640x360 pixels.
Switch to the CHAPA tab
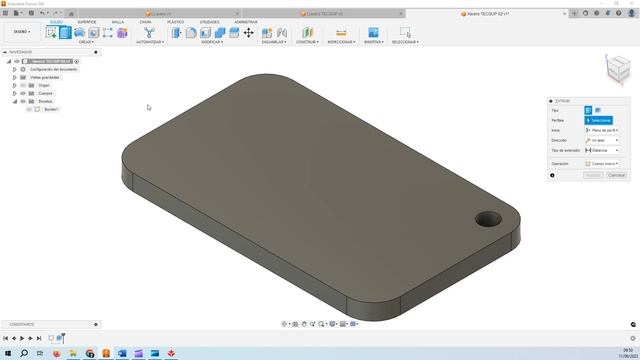[x=145, y=22]
